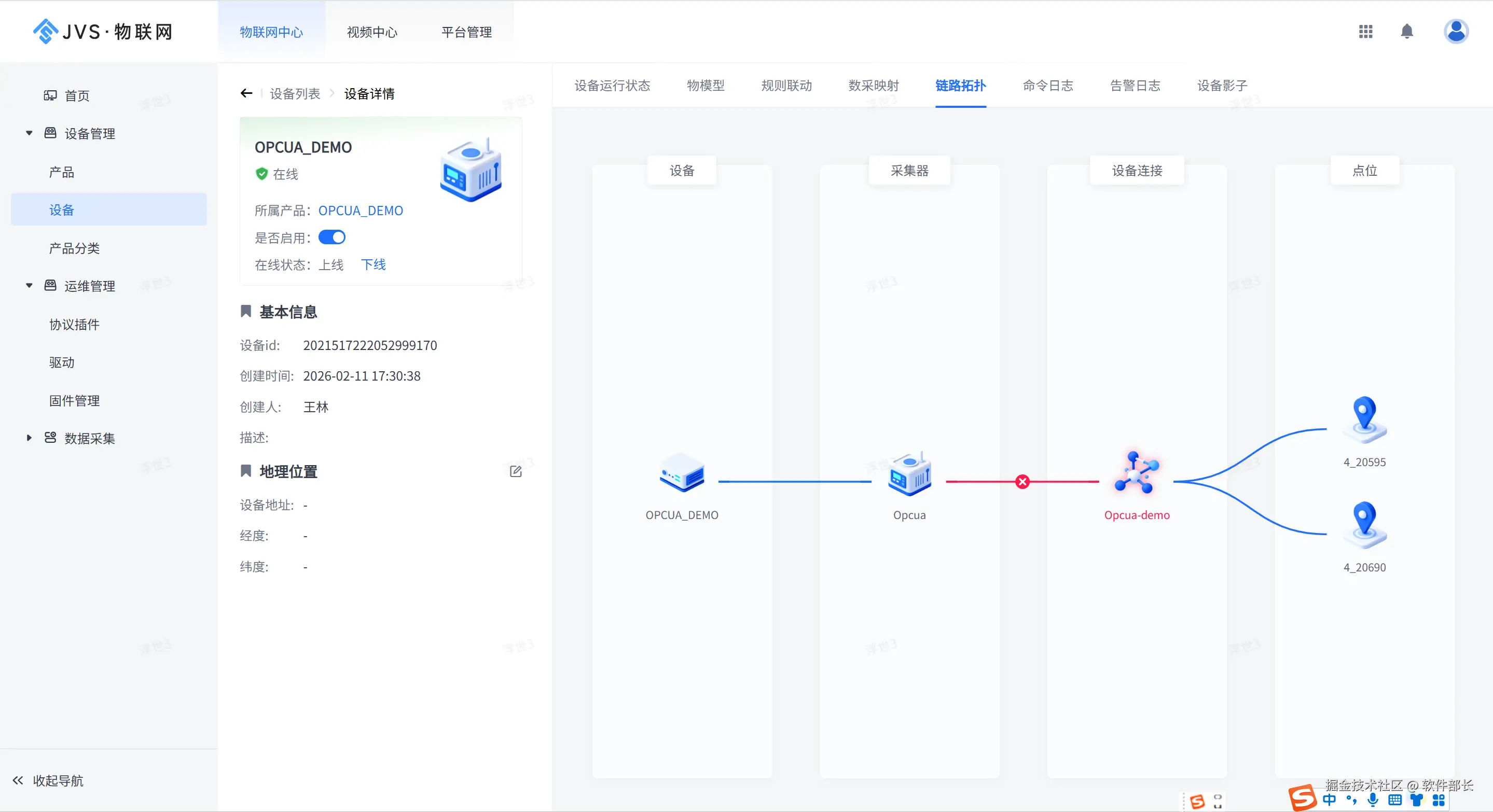Expand the 数据采集 menu group
The image size is (1493, 812).
(29, 438)
